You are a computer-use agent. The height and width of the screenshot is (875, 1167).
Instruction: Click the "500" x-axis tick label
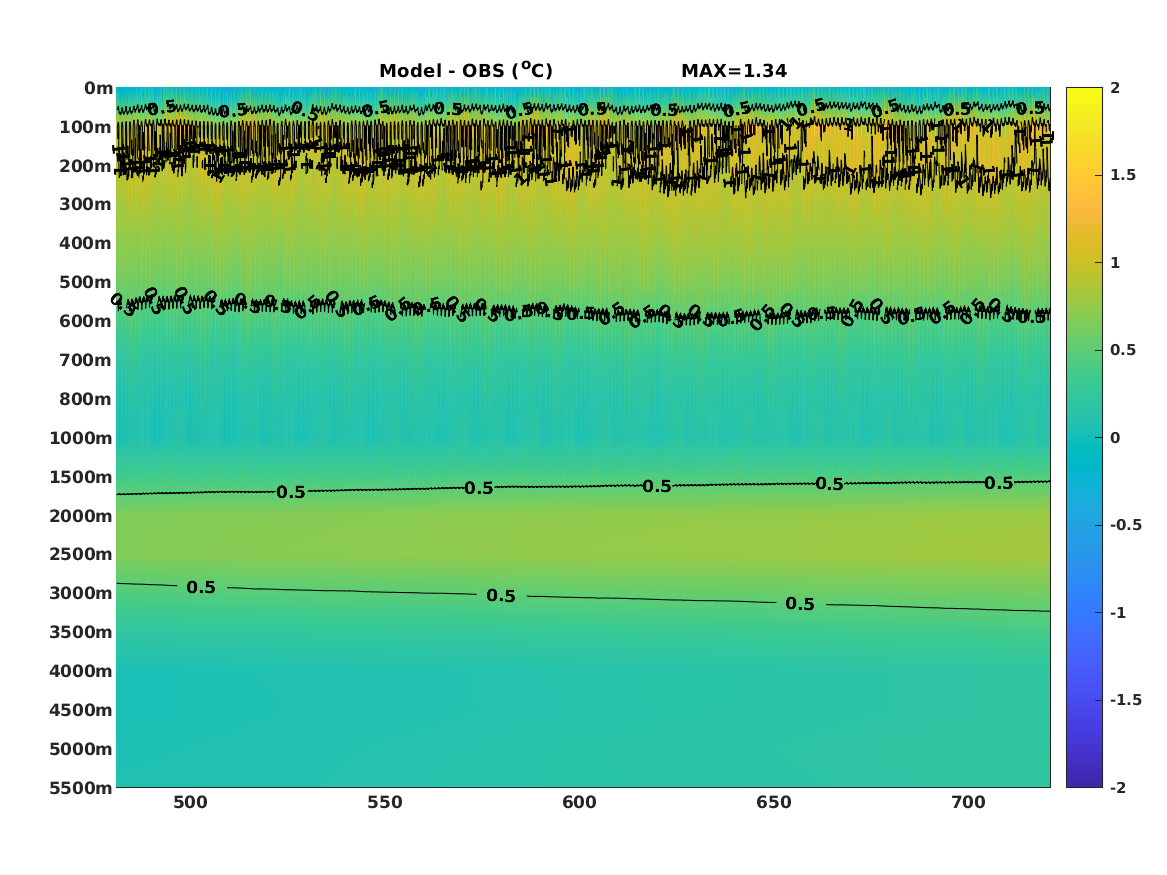[191, 802]
